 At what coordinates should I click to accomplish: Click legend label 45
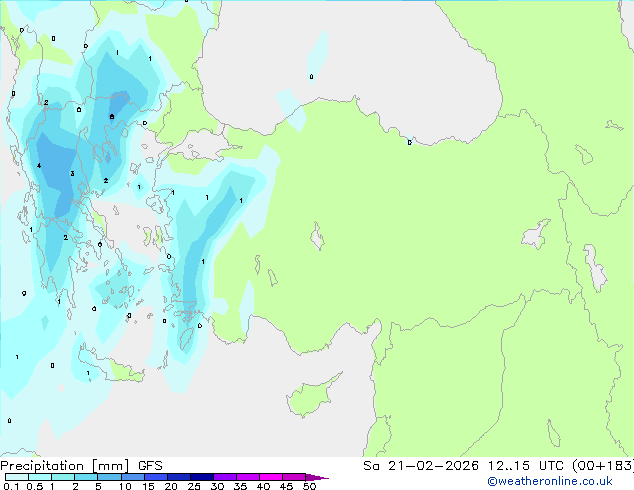click(286, 486)
